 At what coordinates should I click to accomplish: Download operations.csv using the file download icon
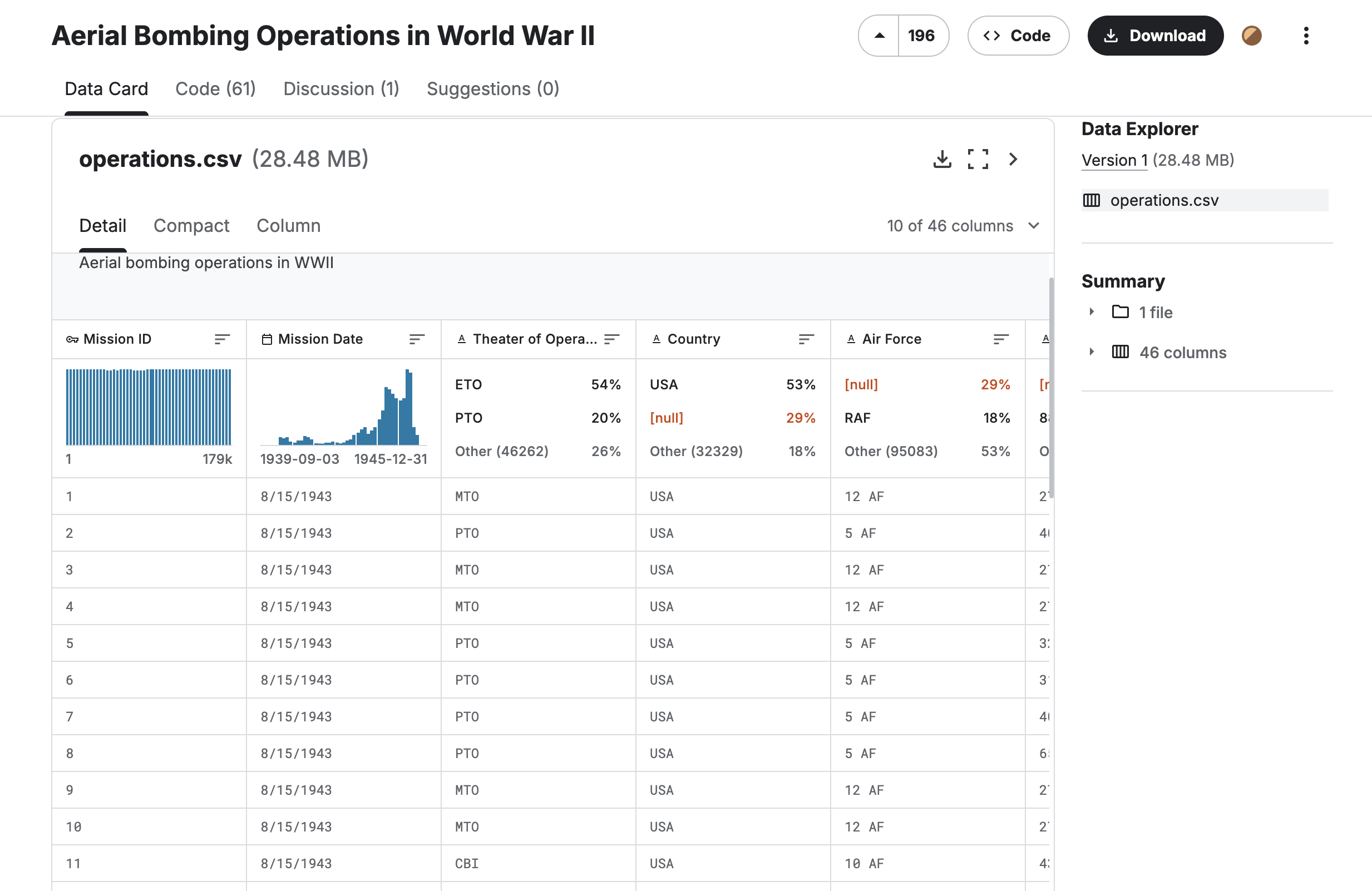pos(942,159)
